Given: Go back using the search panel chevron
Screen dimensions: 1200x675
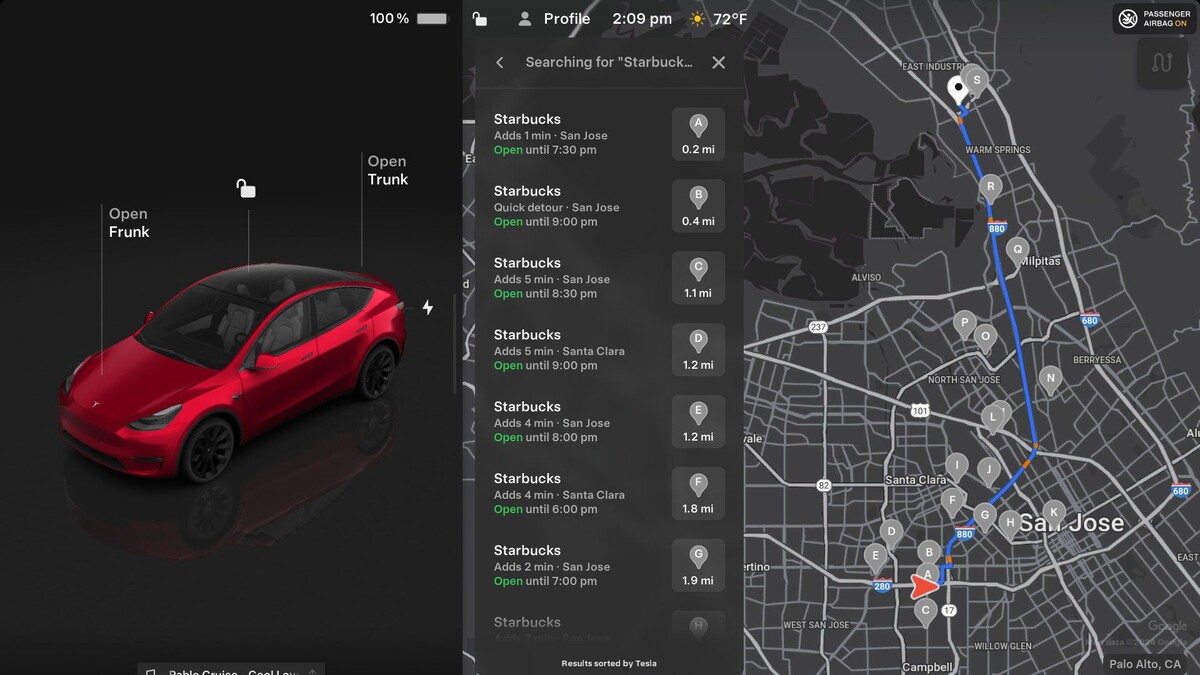Looking at the screenshot, I should [500, 62].
